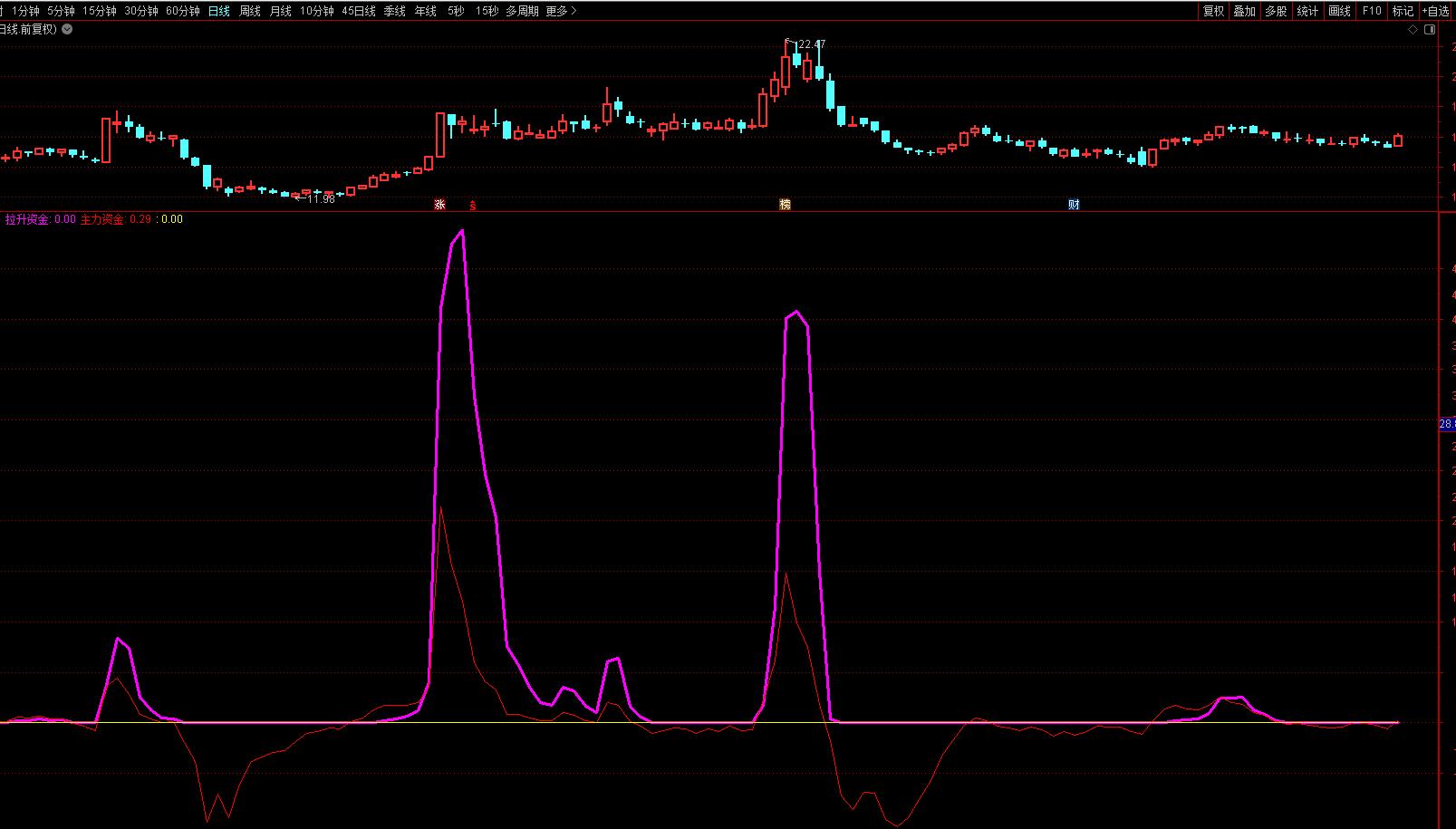Screen dimensions: 1456x829
Task: Click the 涨 event marker icon
Action: (440, 205)
